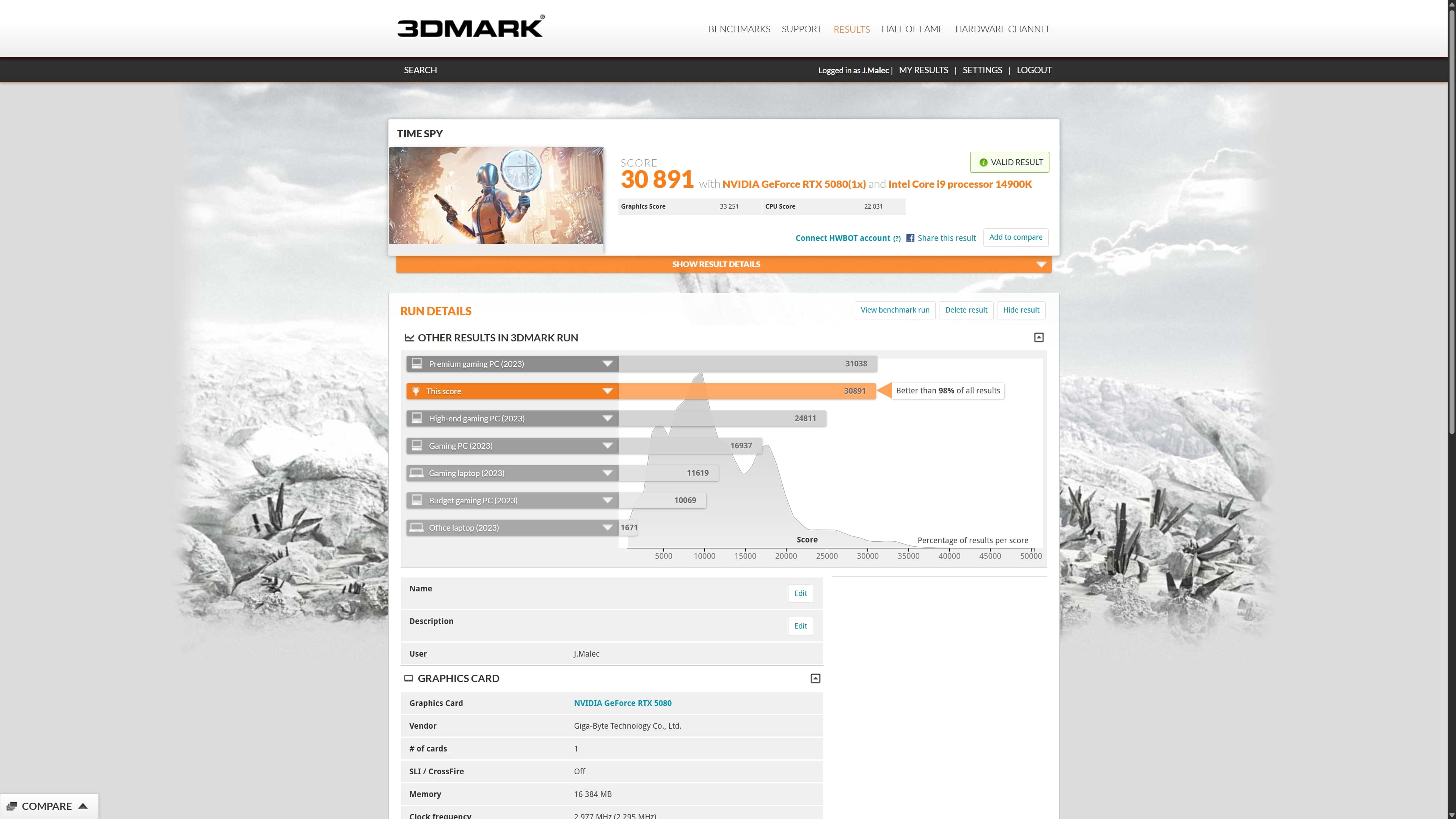
Task: Click the Premium gaming PC monitor icon
Action: click(416, 363)
